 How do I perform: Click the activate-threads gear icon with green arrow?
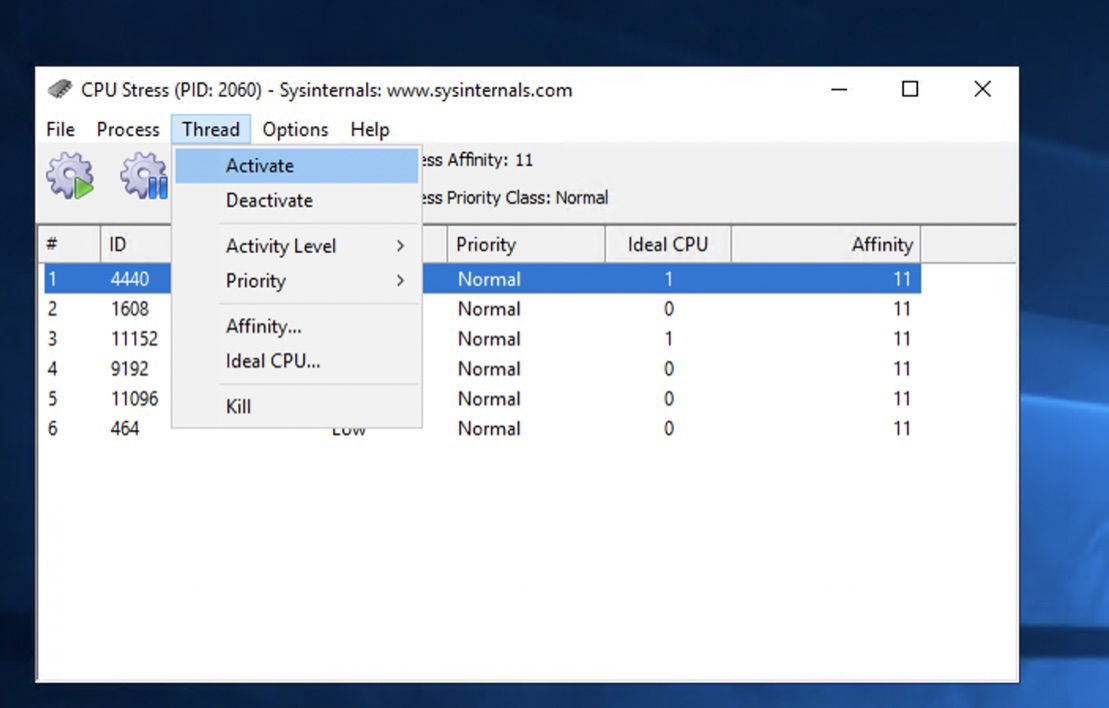[x=70, y=175]
